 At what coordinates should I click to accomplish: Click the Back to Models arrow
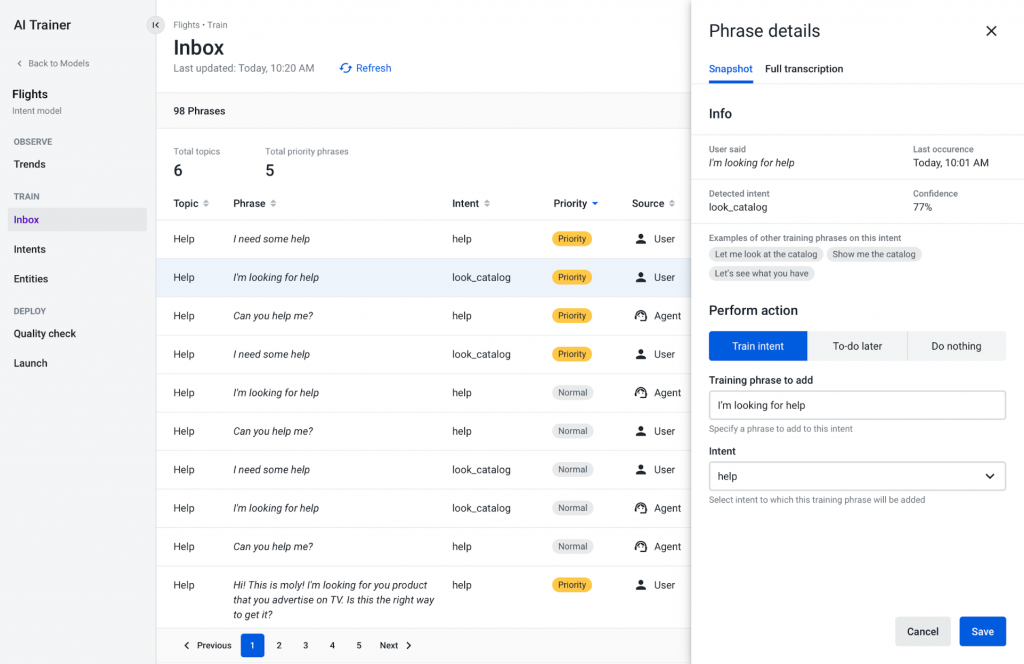19,63
